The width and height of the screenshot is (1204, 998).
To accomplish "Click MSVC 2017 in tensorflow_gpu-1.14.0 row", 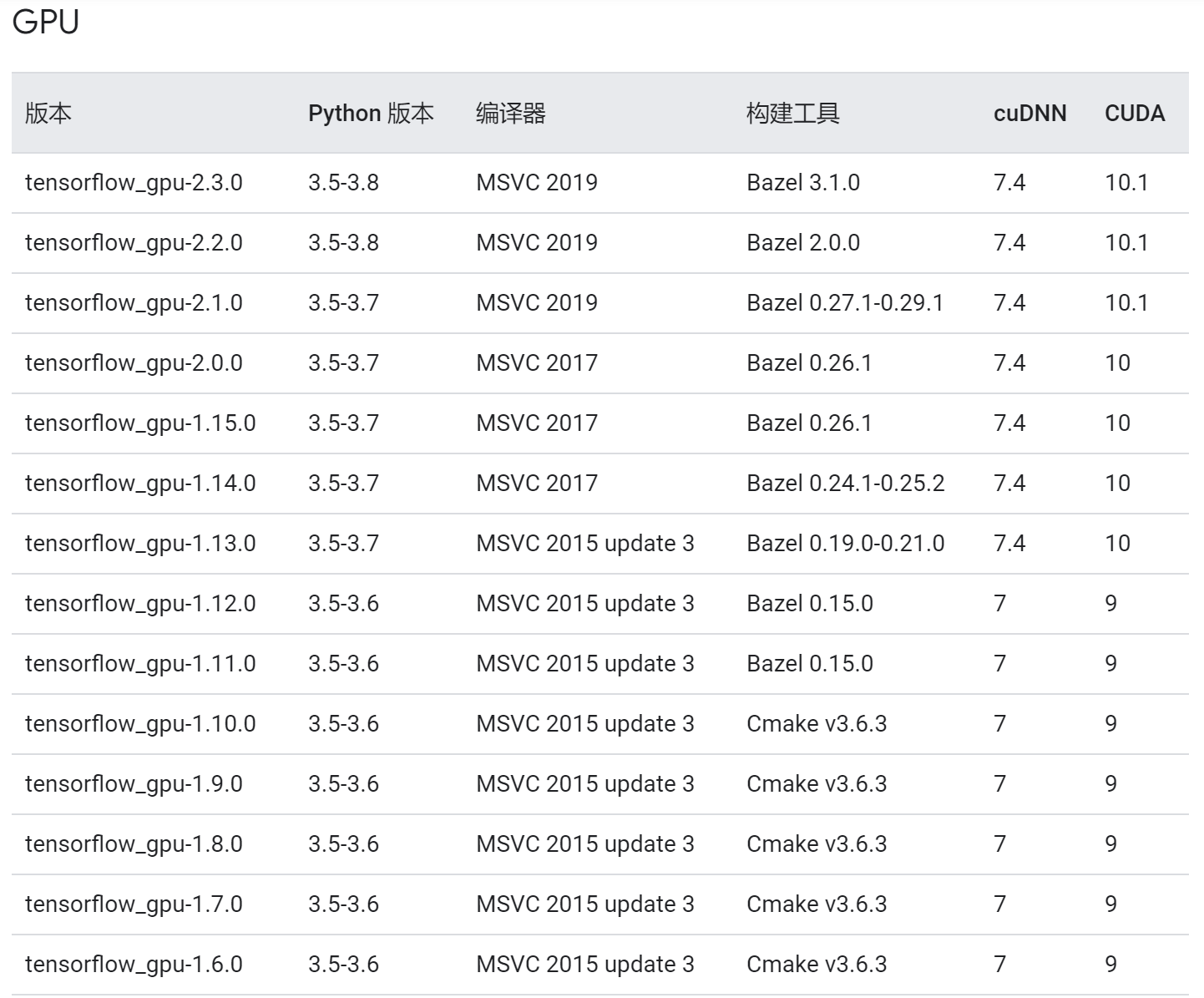I will tap(537, 484).
